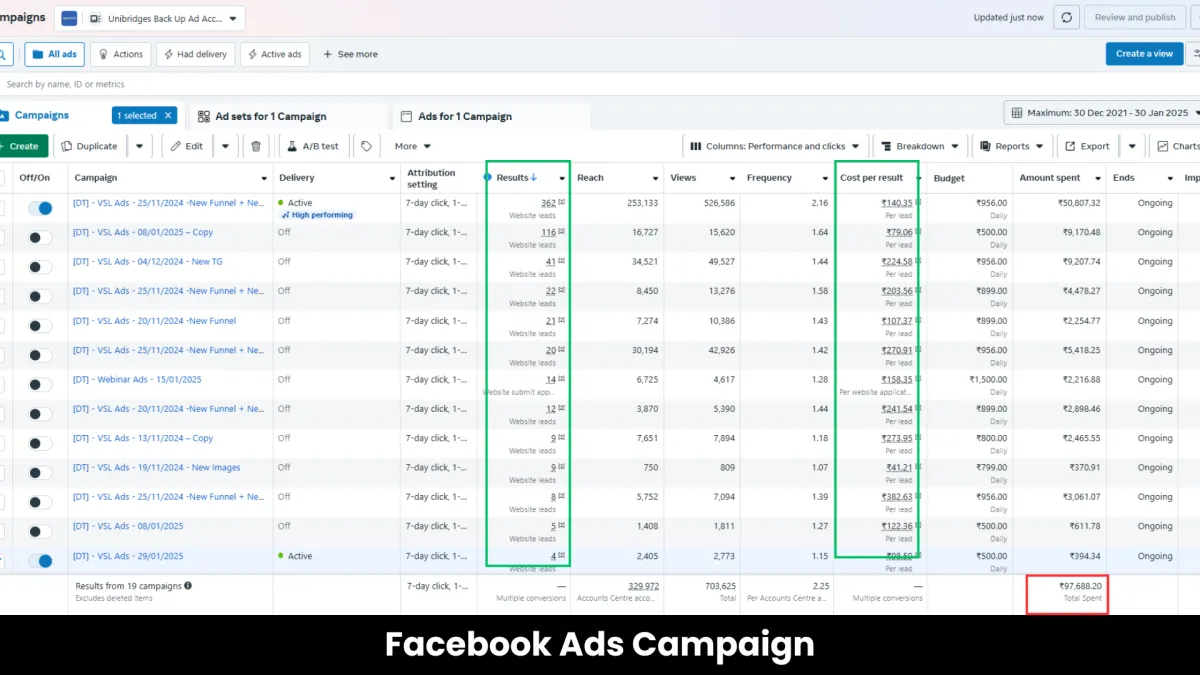Screen dimensions: 1200x675
Task: Open the Columns: Performance and clicks dropdown
Action: 776,146
